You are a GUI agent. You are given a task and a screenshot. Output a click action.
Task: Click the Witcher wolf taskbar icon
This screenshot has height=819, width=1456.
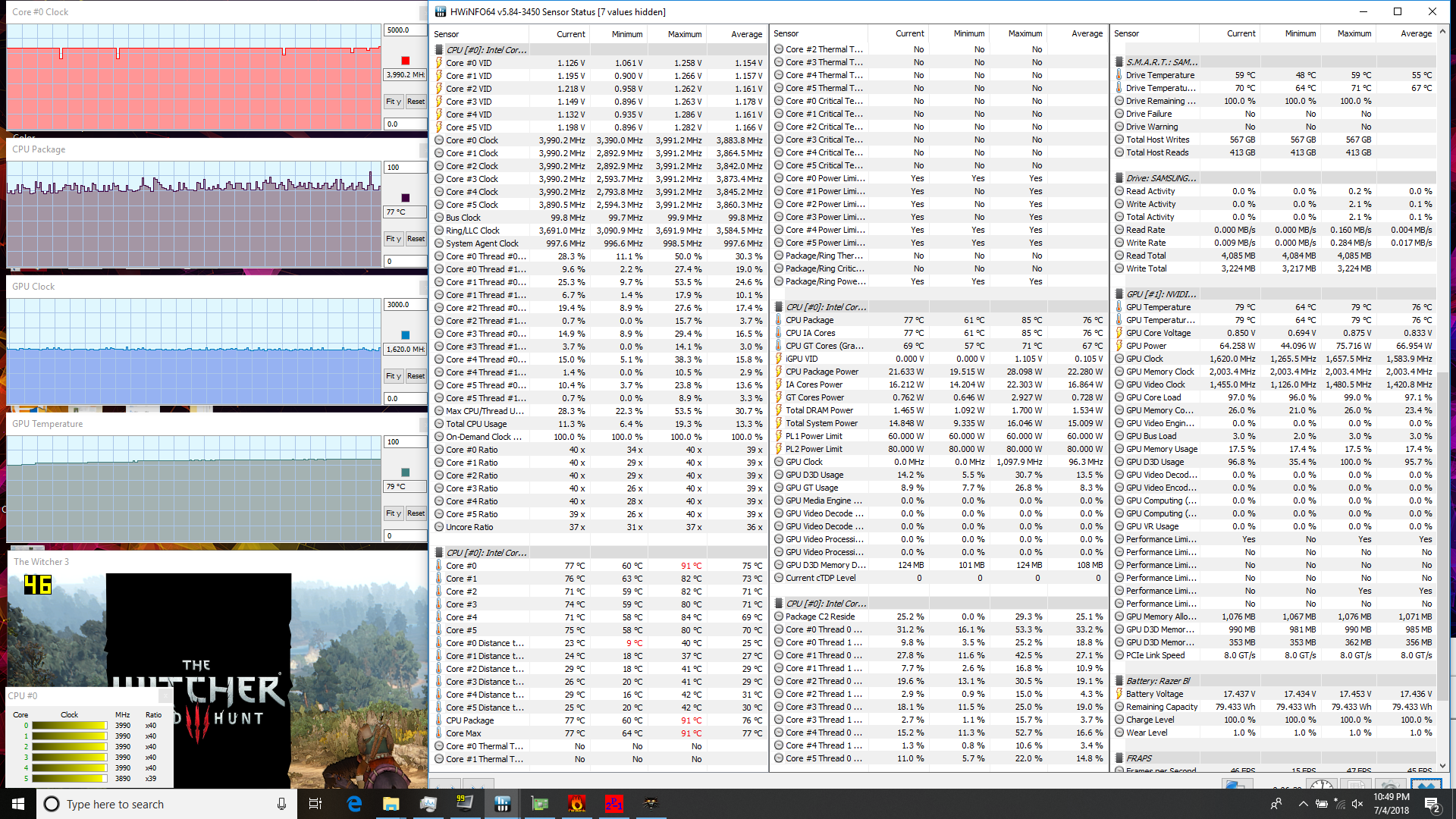click(651, 804)
